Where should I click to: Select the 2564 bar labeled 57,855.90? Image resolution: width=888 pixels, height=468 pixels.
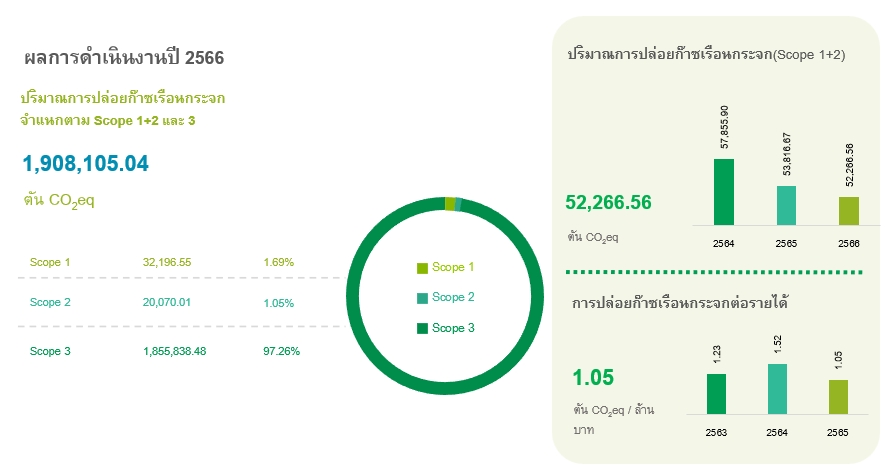pyautogui.click(x=723, y=192)
